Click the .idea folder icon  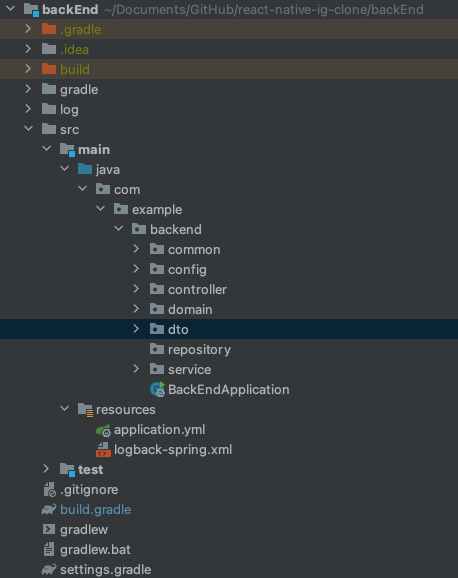[49, 49]
